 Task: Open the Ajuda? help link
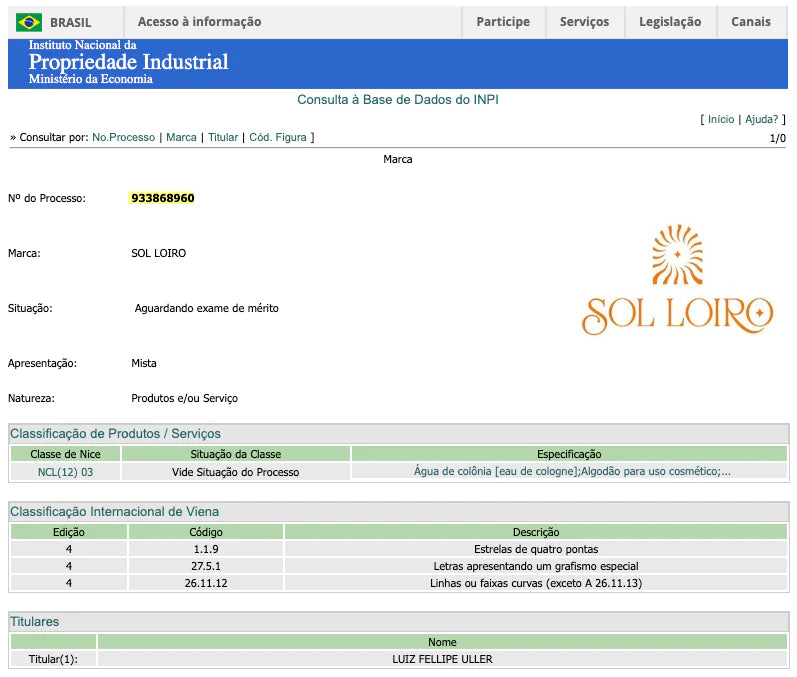pos(761,119)
